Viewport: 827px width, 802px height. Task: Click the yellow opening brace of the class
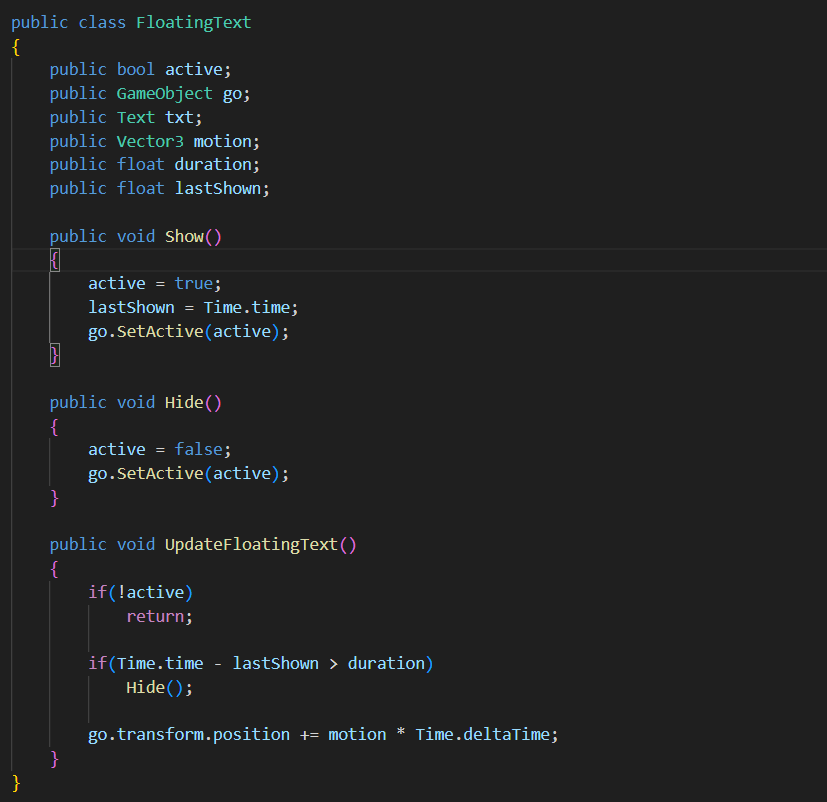16,47
